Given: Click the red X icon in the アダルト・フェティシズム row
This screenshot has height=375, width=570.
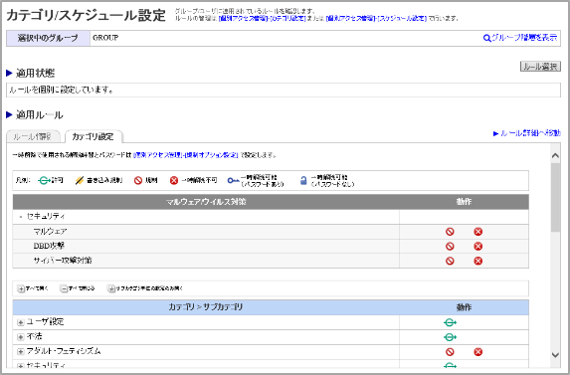Looking at the screenshot, I should click(478, 352).
